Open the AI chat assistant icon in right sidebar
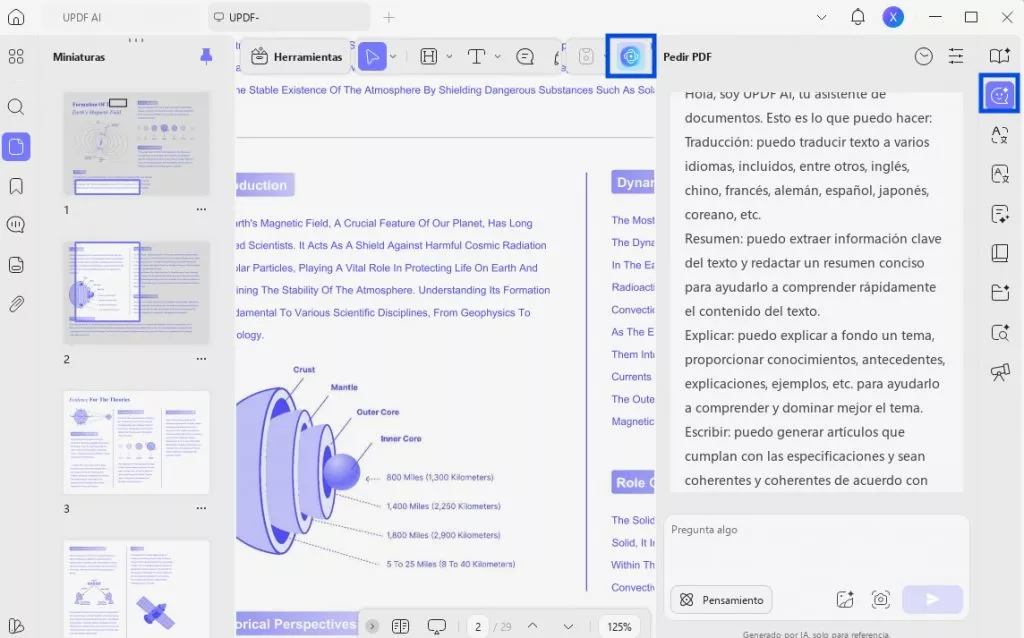 click(999, 95)
